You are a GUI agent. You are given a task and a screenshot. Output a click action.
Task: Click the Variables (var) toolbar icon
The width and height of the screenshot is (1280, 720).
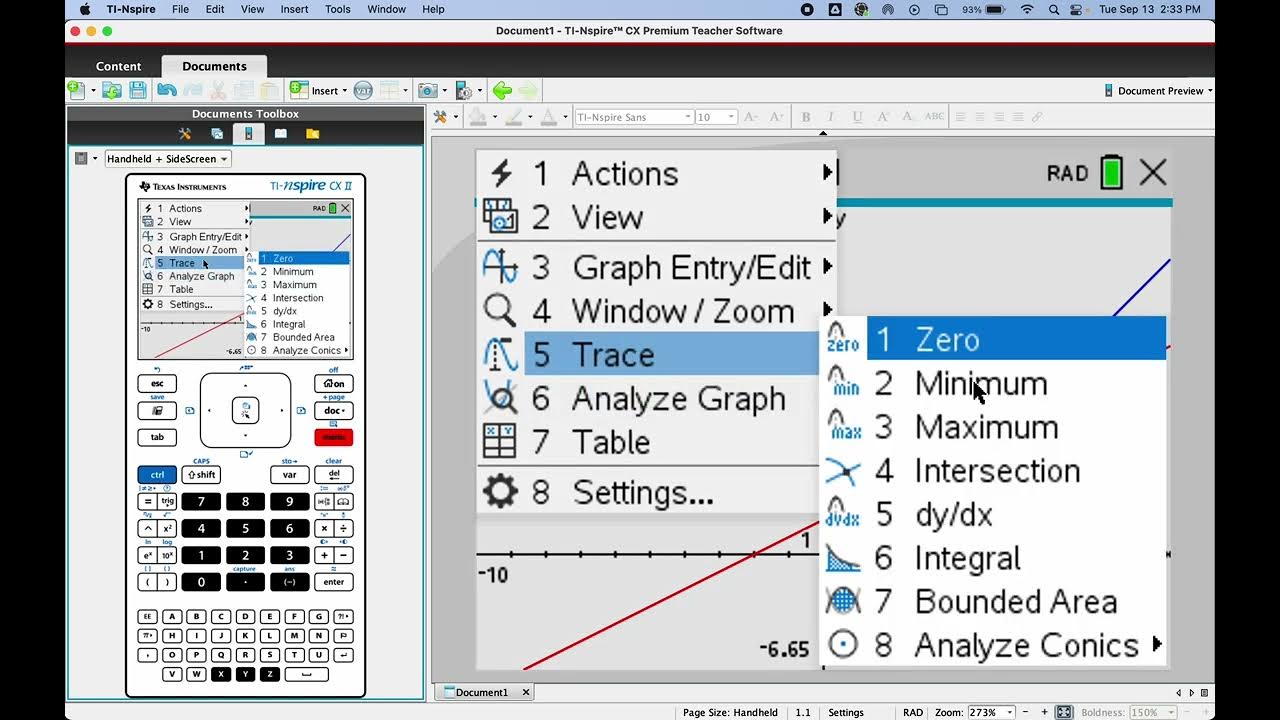tap(363, 90)
